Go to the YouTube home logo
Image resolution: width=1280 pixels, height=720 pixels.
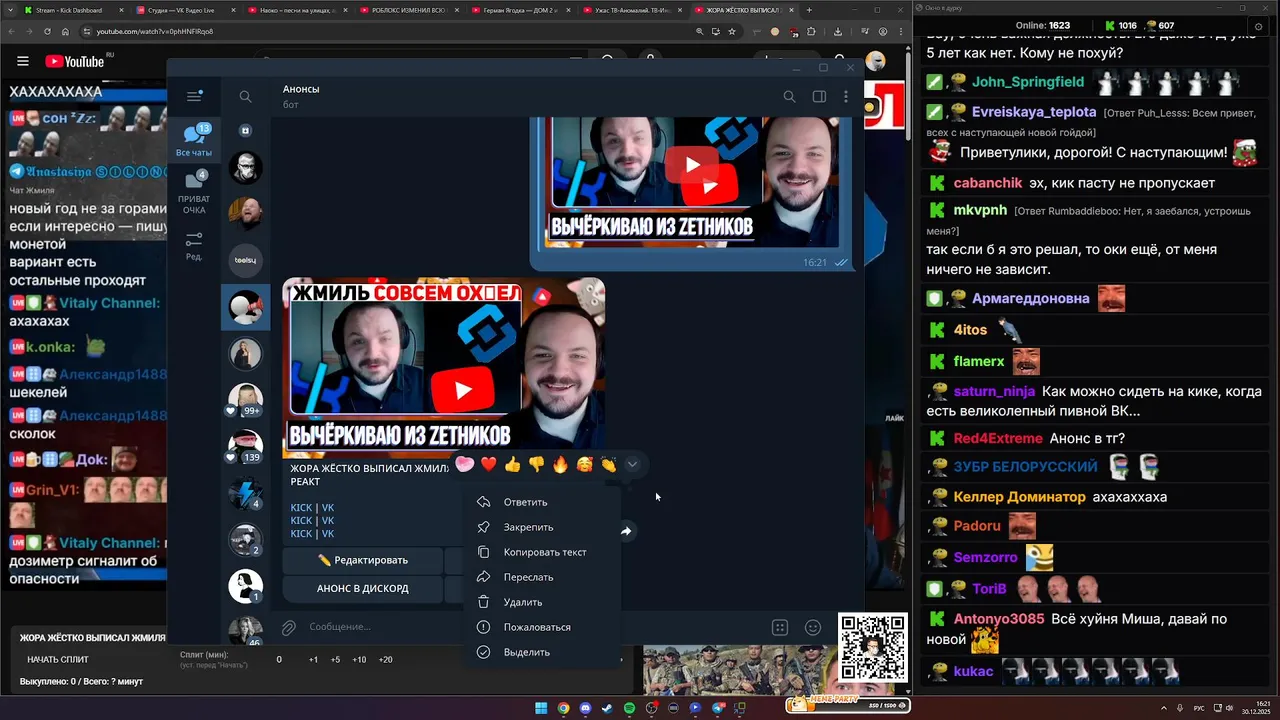tap(75, 61)
